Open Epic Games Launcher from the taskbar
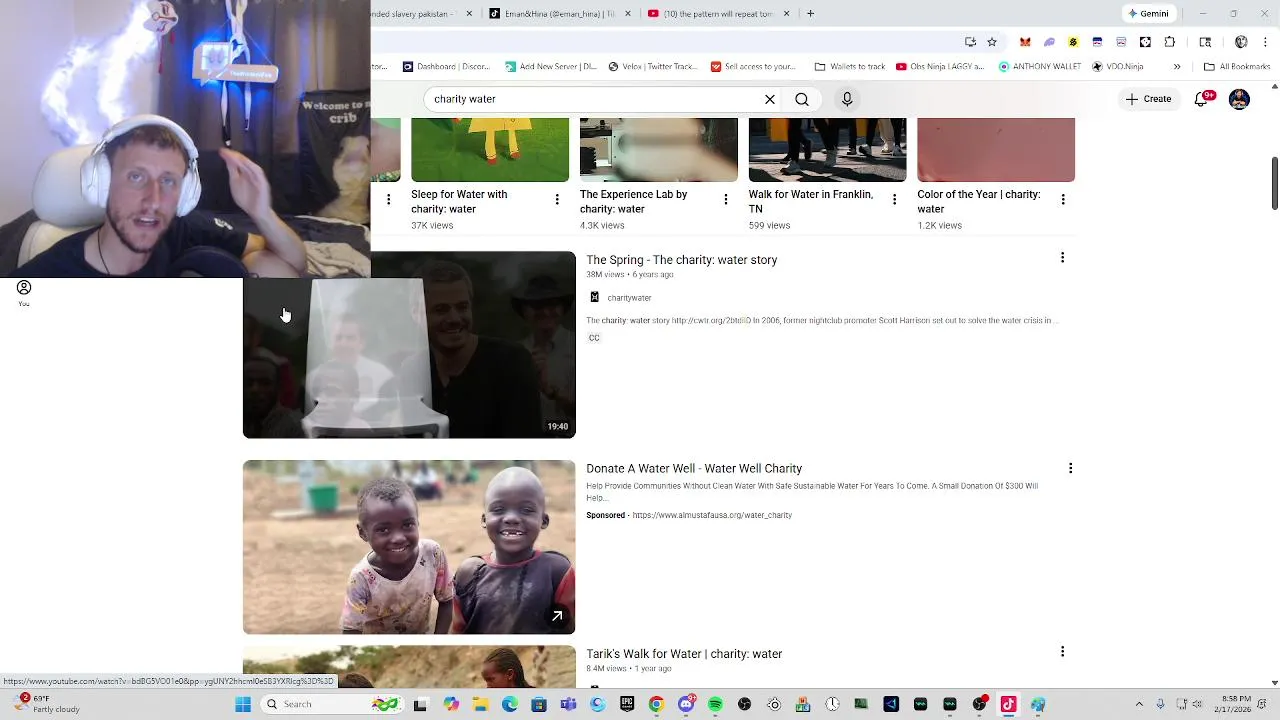Screen dimensions: 1280x720 pyautogui.click(x=627, y=704)
